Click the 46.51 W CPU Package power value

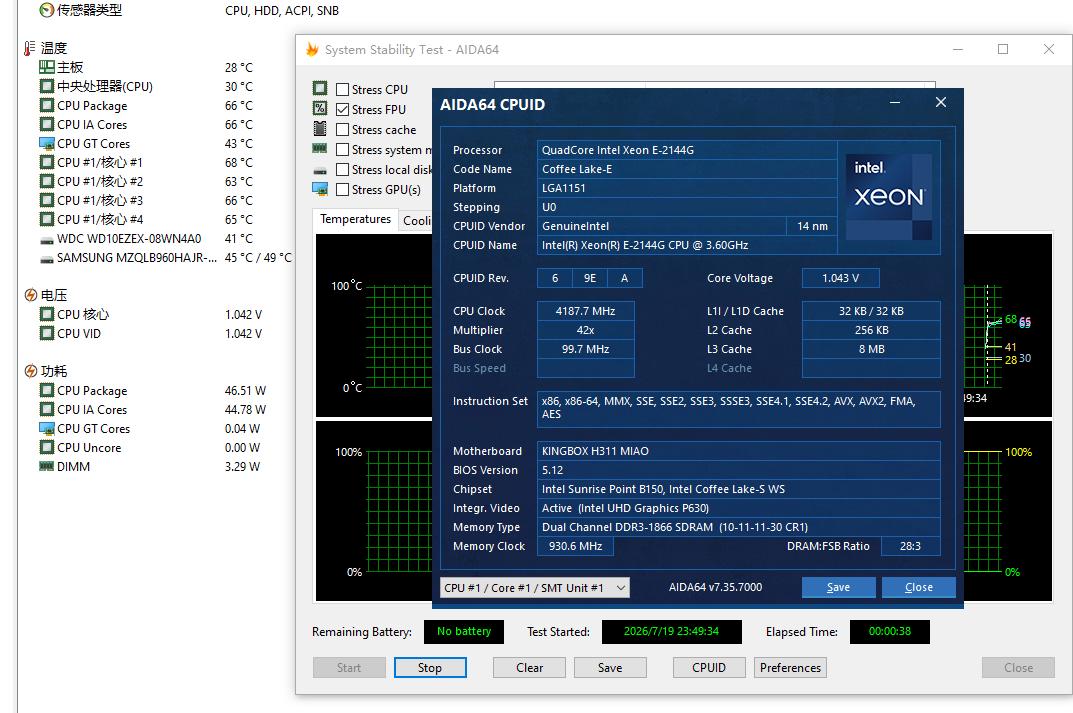click(x=245, y=391)
